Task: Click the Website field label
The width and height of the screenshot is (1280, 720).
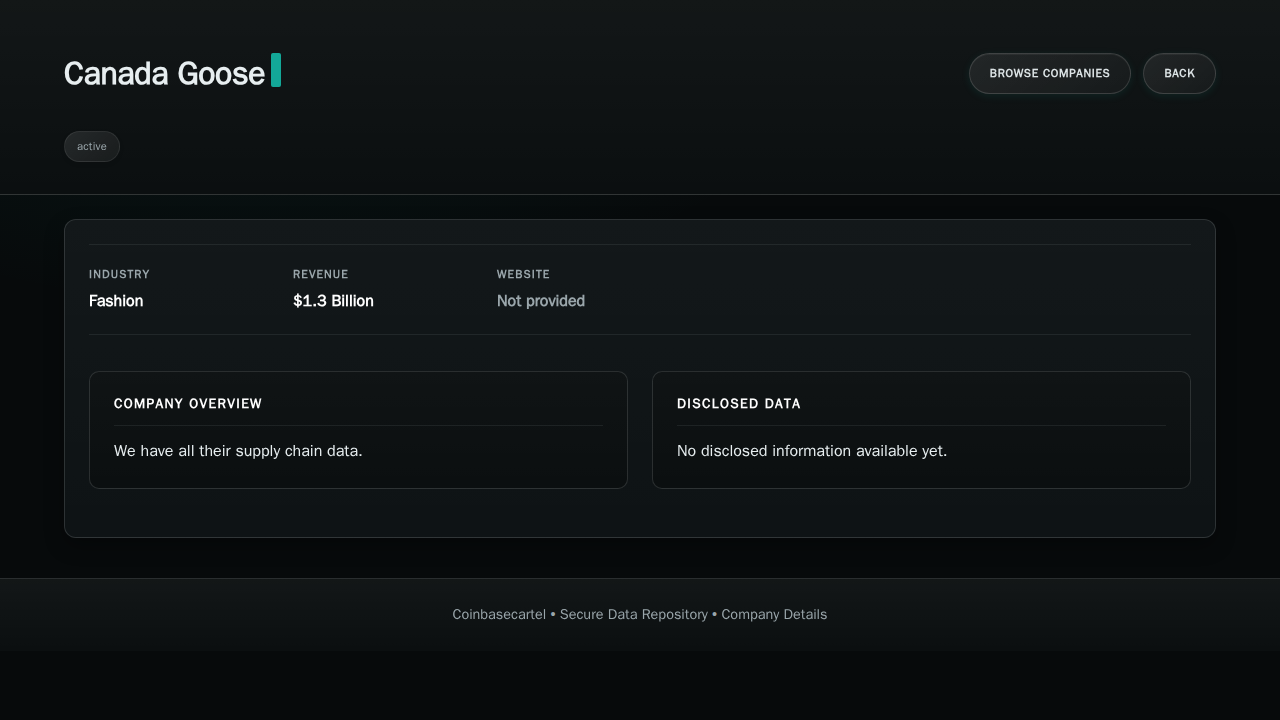Action: [x=523, y=274]
